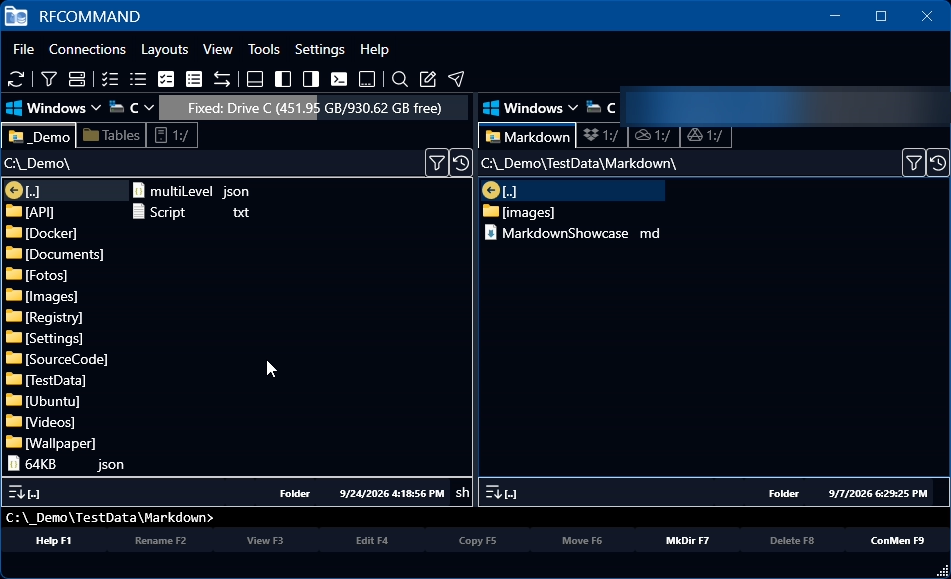Click the right panel history icon
The width and height of the screenshot is (951, 579).
pyautogui.click(x=938, y=163)
